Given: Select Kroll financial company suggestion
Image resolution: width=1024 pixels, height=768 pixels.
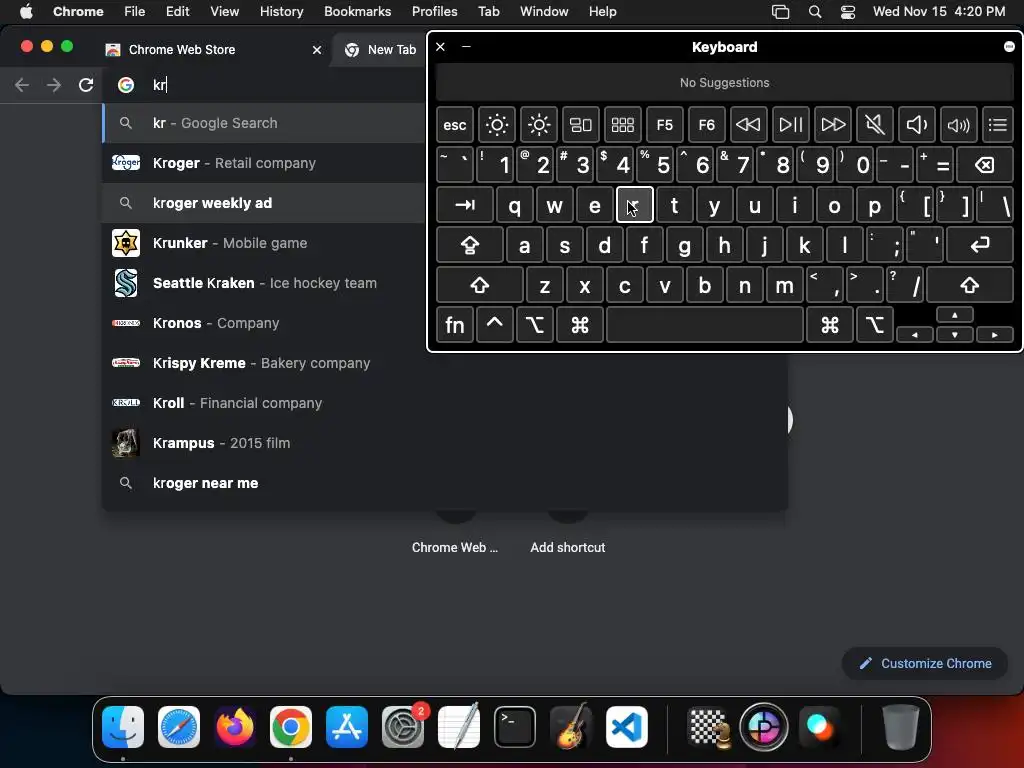Looking at the screenshot, I should (444, 403).
